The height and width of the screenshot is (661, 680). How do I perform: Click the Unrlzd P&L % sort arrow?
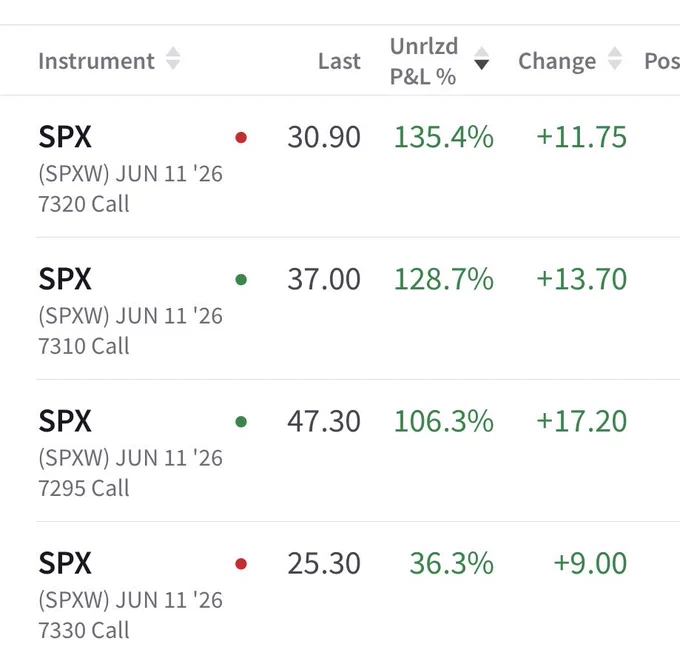point(481,59)
